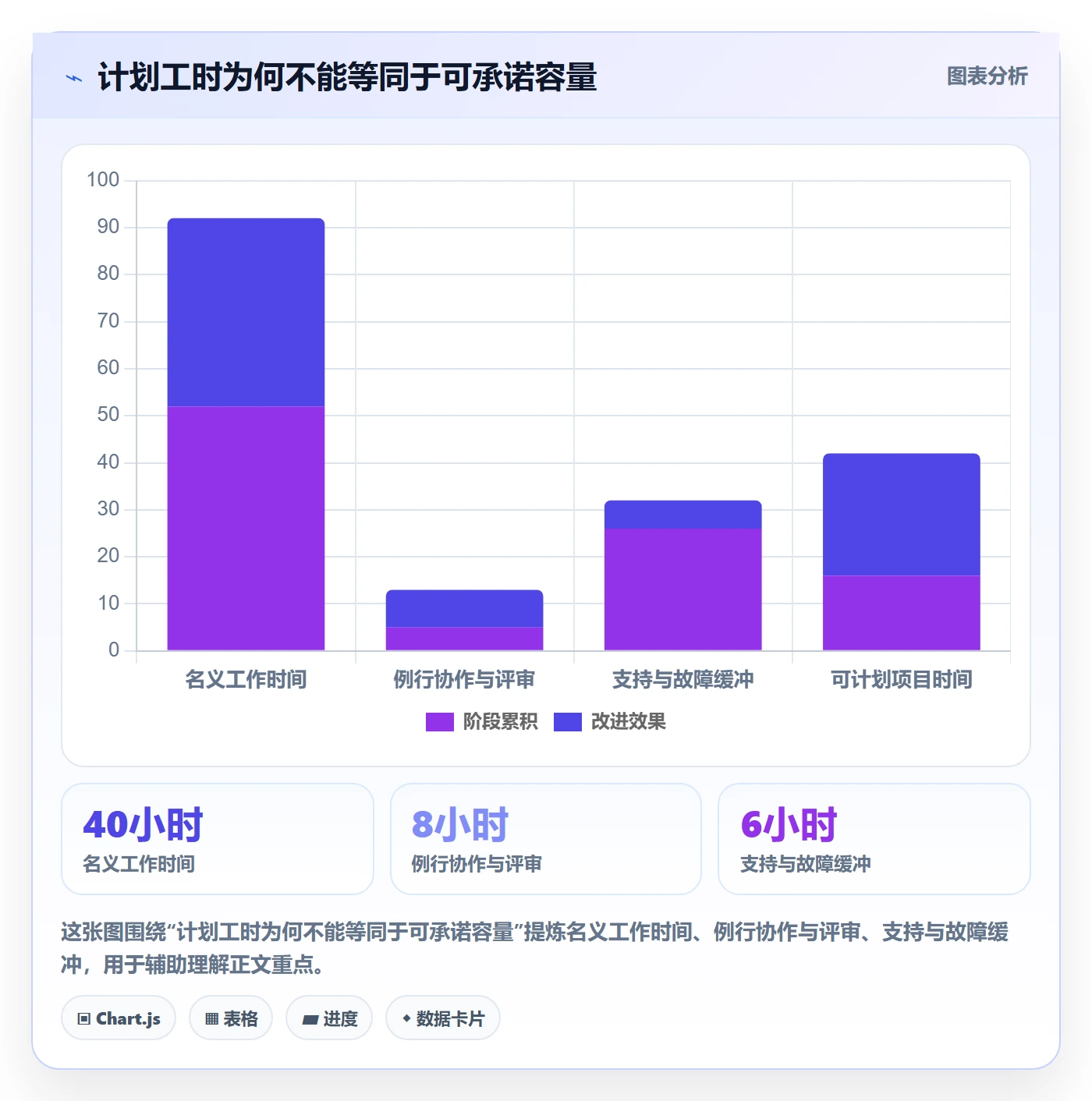Select the 40小时 名义工作时间 card
The height and width of the screenshot is (1101, 1092).
tap(218, 839)
